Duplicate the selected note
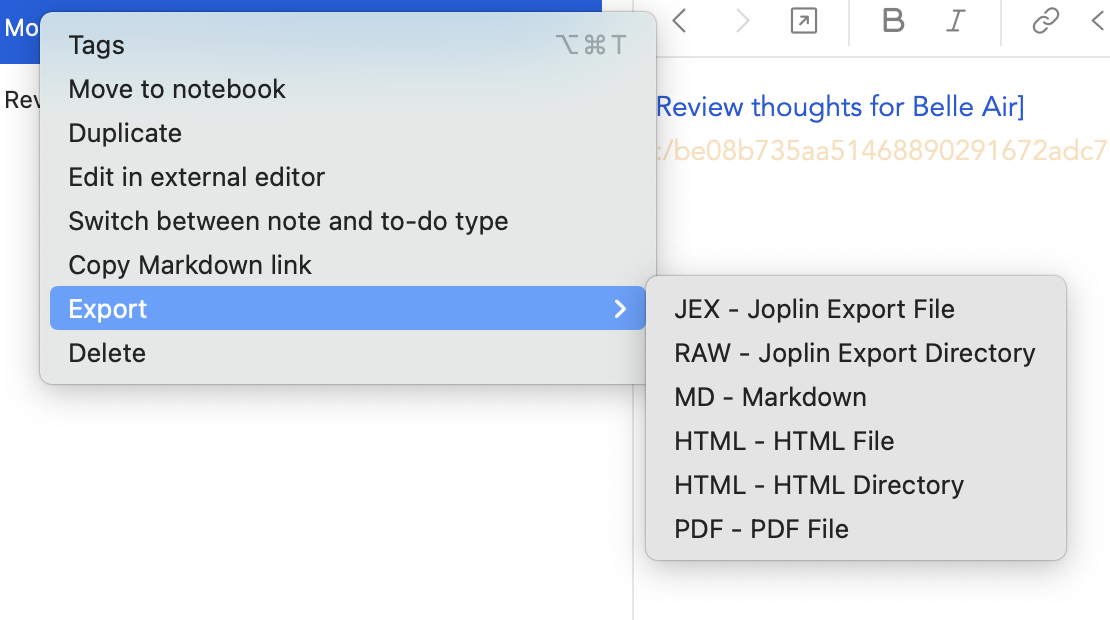Image resolution: width=1110 pixels, height=620 pixels. pyautogui.click(x=125, y=133)
